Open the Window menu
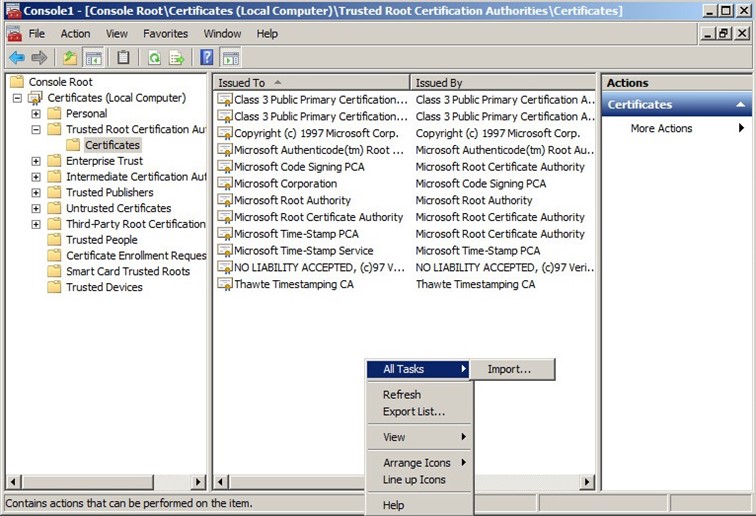Viewport: 756px width, 516px height. point(222,33)
